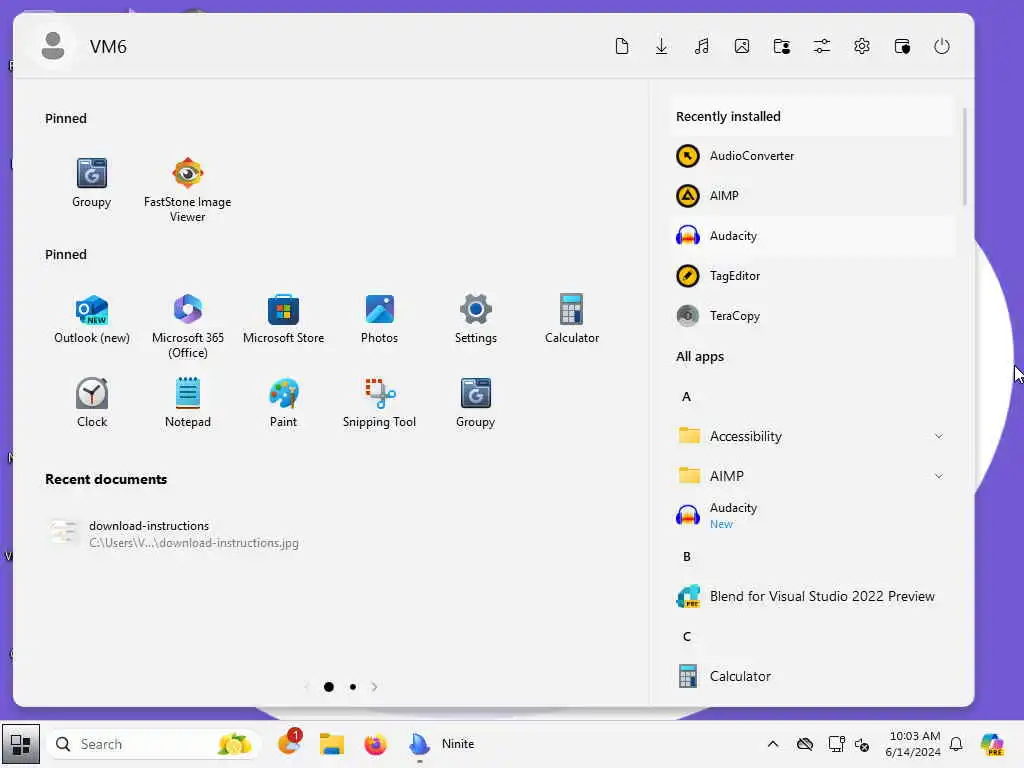
Task: Select first pinned page dot
Action: coord(328,687)
